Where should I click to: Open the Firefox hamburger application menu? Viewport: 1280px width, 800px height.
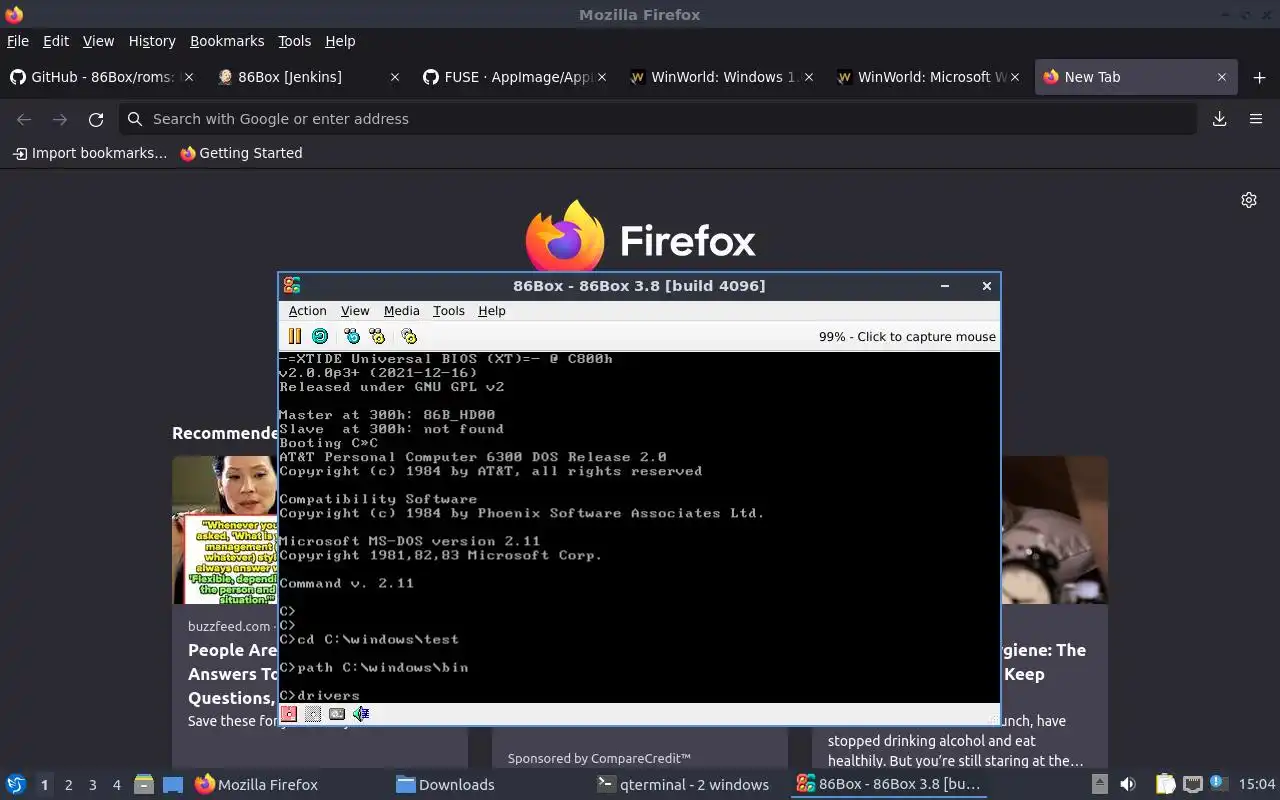point(1256,119)
